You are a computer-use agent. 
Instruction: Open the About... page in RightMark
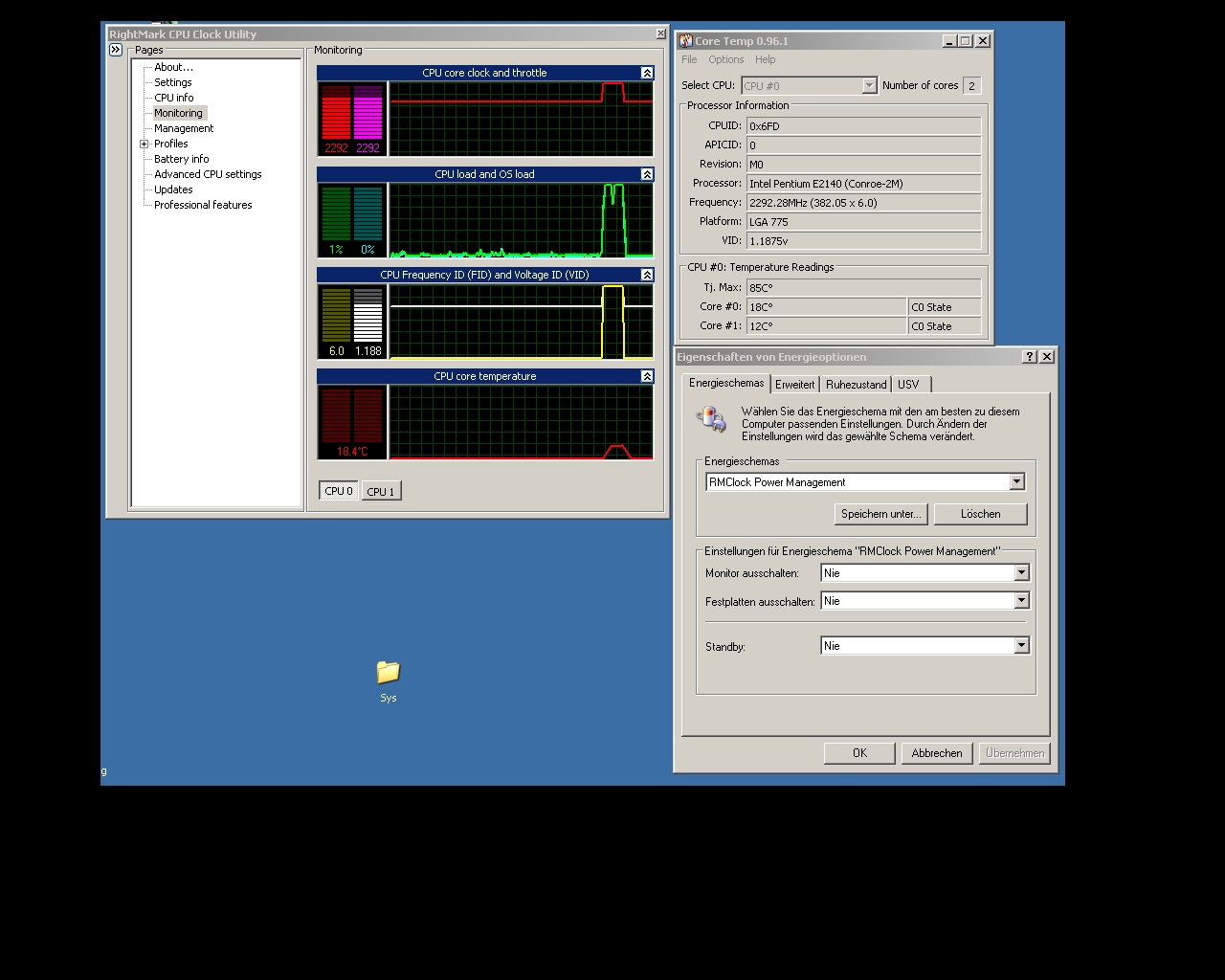(173, 67)
